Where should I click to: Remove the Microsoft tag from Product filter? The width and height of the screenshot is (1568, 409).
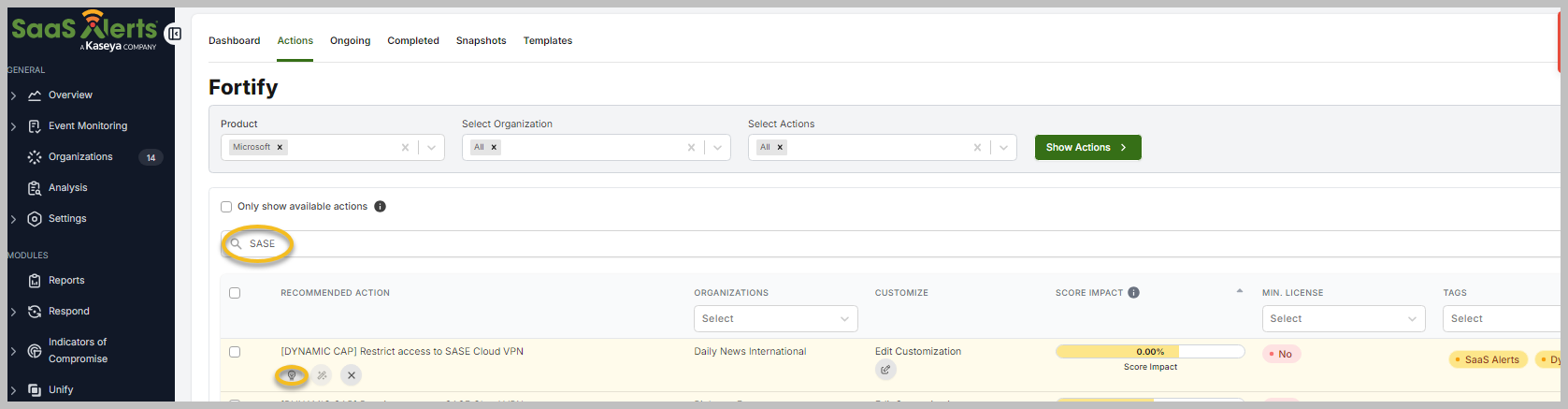pos(280,148)
